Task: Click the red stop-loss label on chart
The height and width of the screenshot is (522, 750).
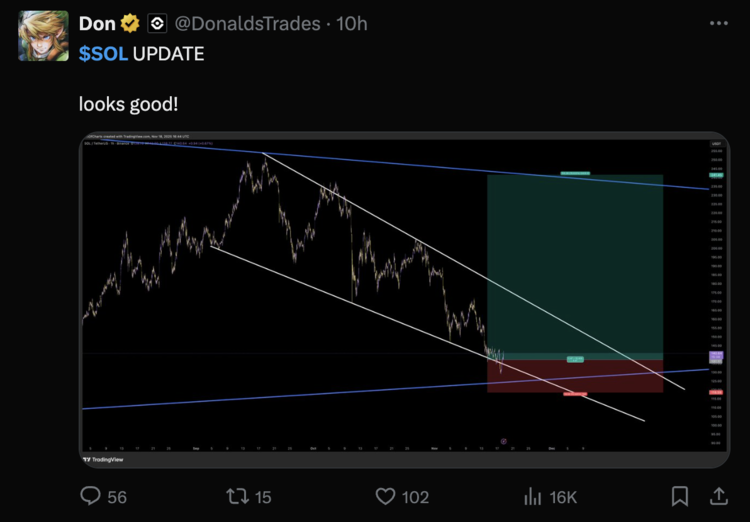Action: pos(575,394)
